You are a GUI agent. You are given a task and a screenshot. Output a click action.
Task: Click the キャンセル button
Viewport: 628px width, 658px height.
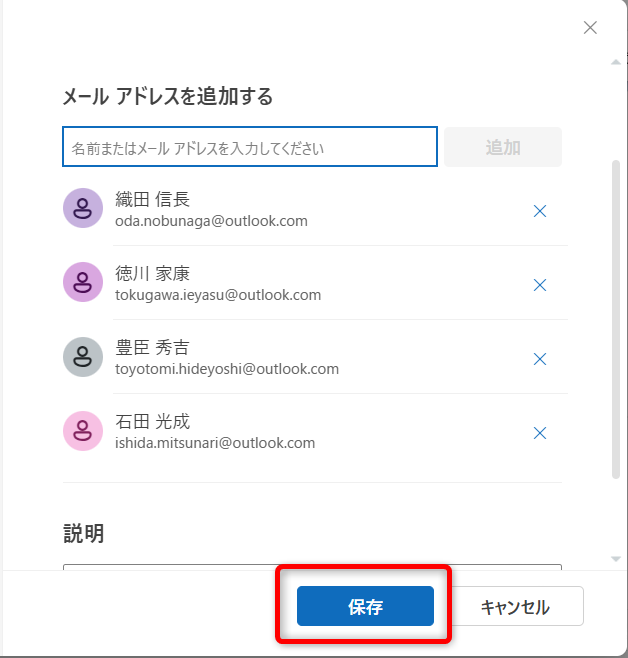click(515, 607)
